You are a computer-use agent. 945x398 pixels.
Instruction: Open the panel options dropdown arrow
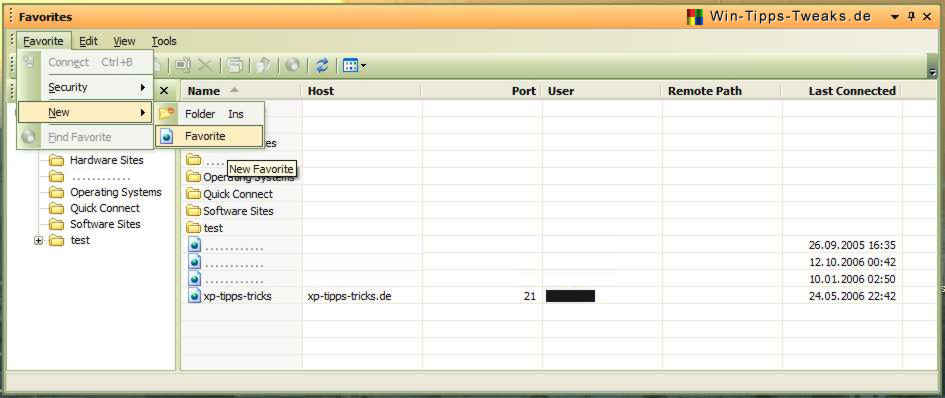point(896,17)
